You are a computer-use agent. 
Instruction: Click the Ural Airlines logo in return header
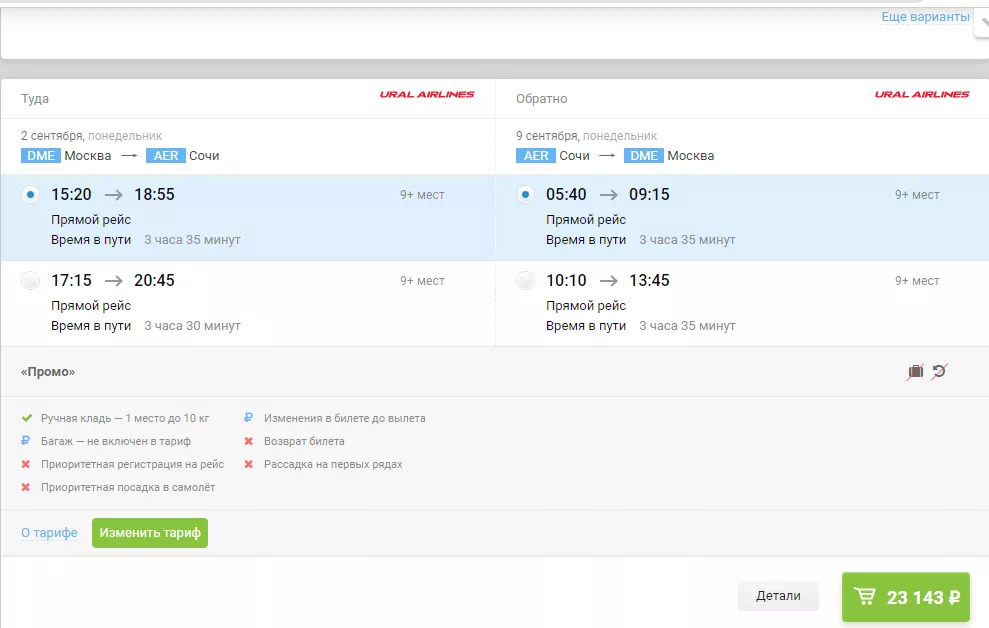coord(921,95)
